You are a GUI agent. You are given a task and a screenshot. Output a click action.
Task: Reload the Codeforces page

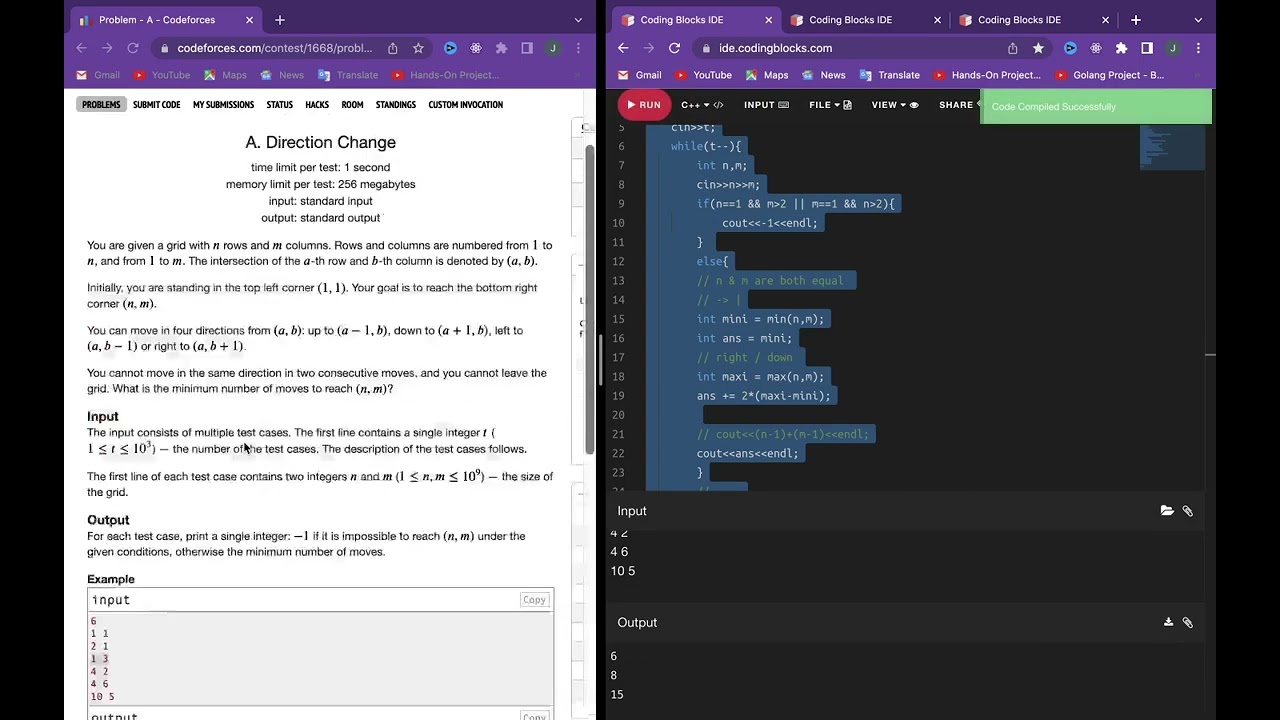pos(133,48)
